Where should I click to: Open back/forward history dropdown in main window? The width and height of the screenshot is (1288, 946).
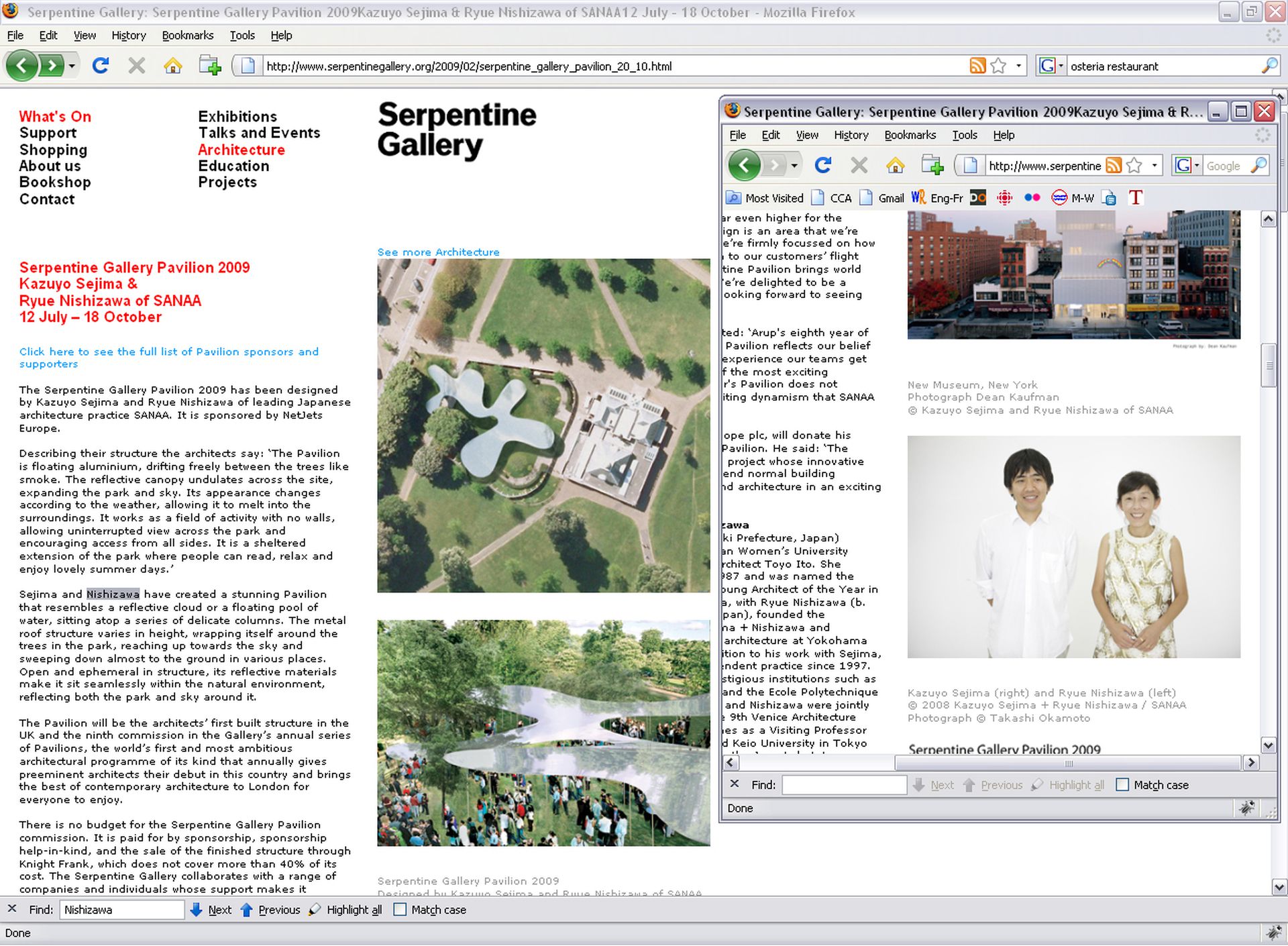pos(71,66)
